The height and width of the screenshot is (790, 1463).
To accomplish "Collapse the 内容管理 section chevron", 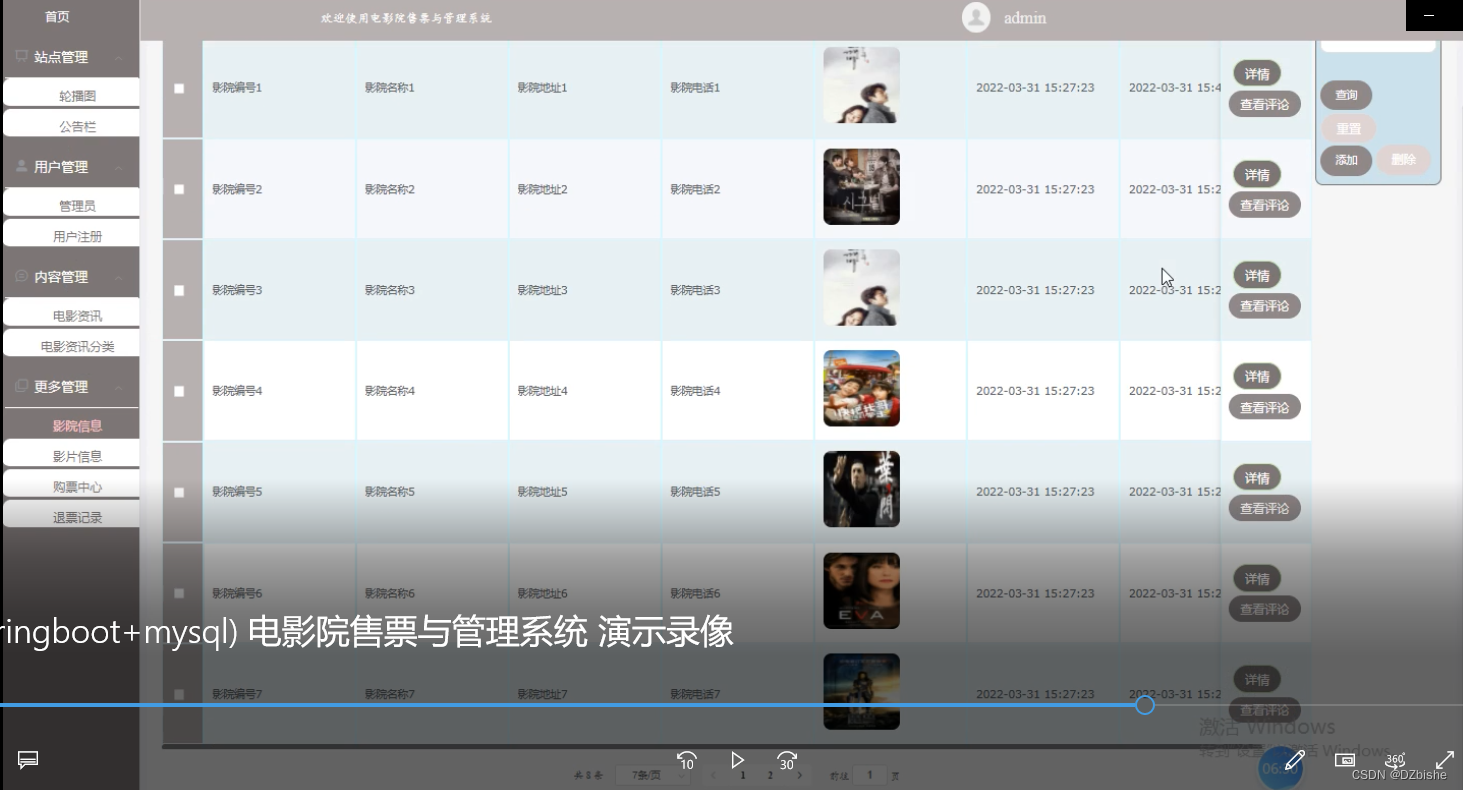I will (x=119, y=278).
